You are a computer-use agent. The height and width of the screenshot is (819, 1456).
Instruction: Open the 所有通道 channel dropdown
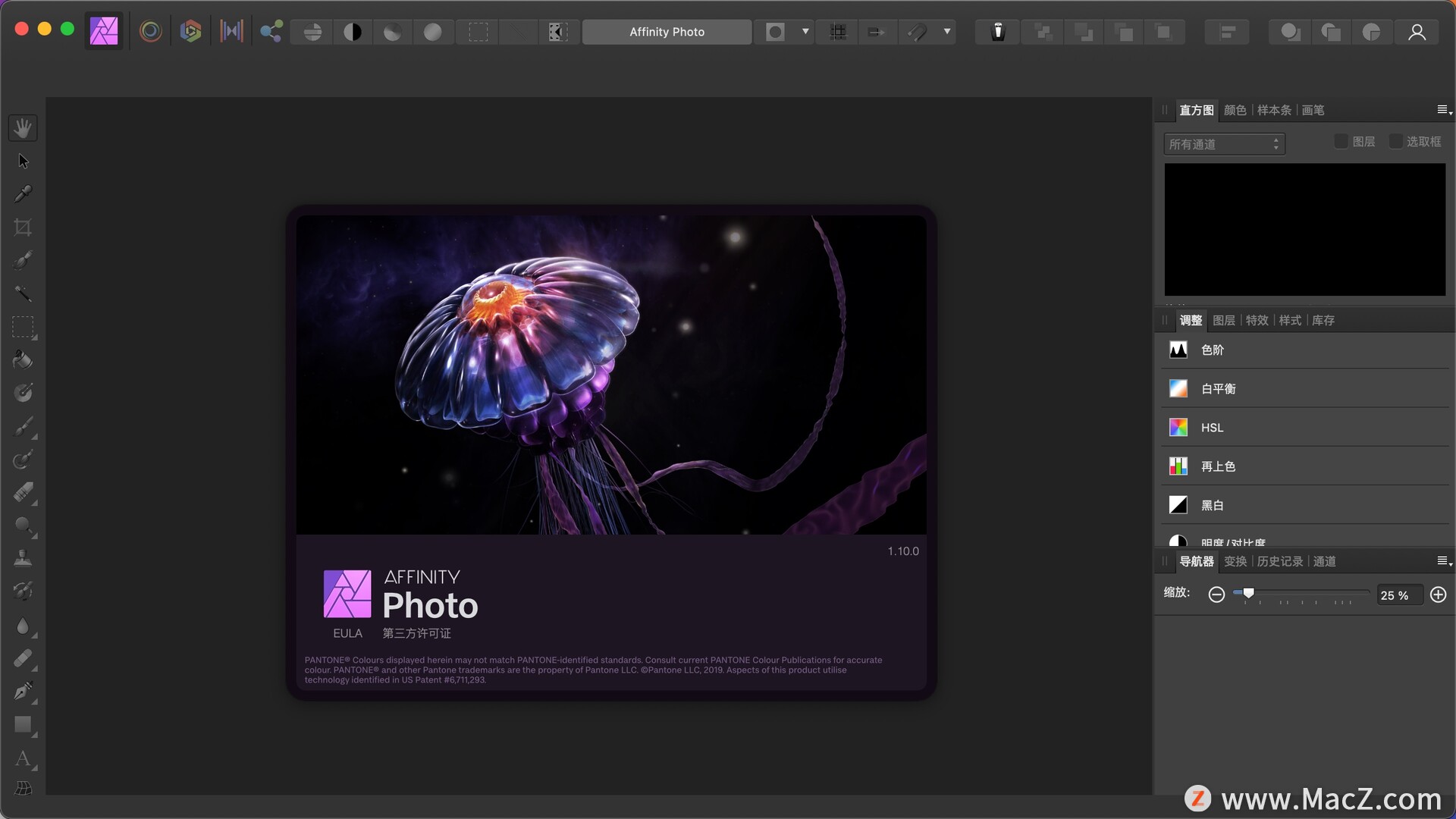point(1224,144)
